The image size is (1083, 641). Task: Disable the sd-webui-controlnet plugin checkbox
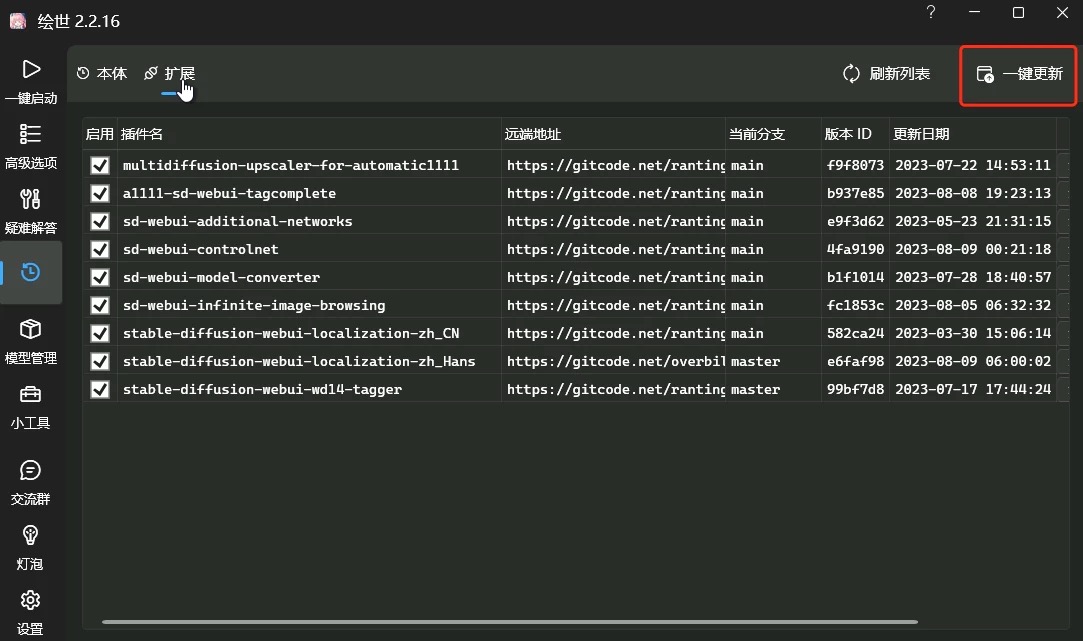tap(99, 249)
